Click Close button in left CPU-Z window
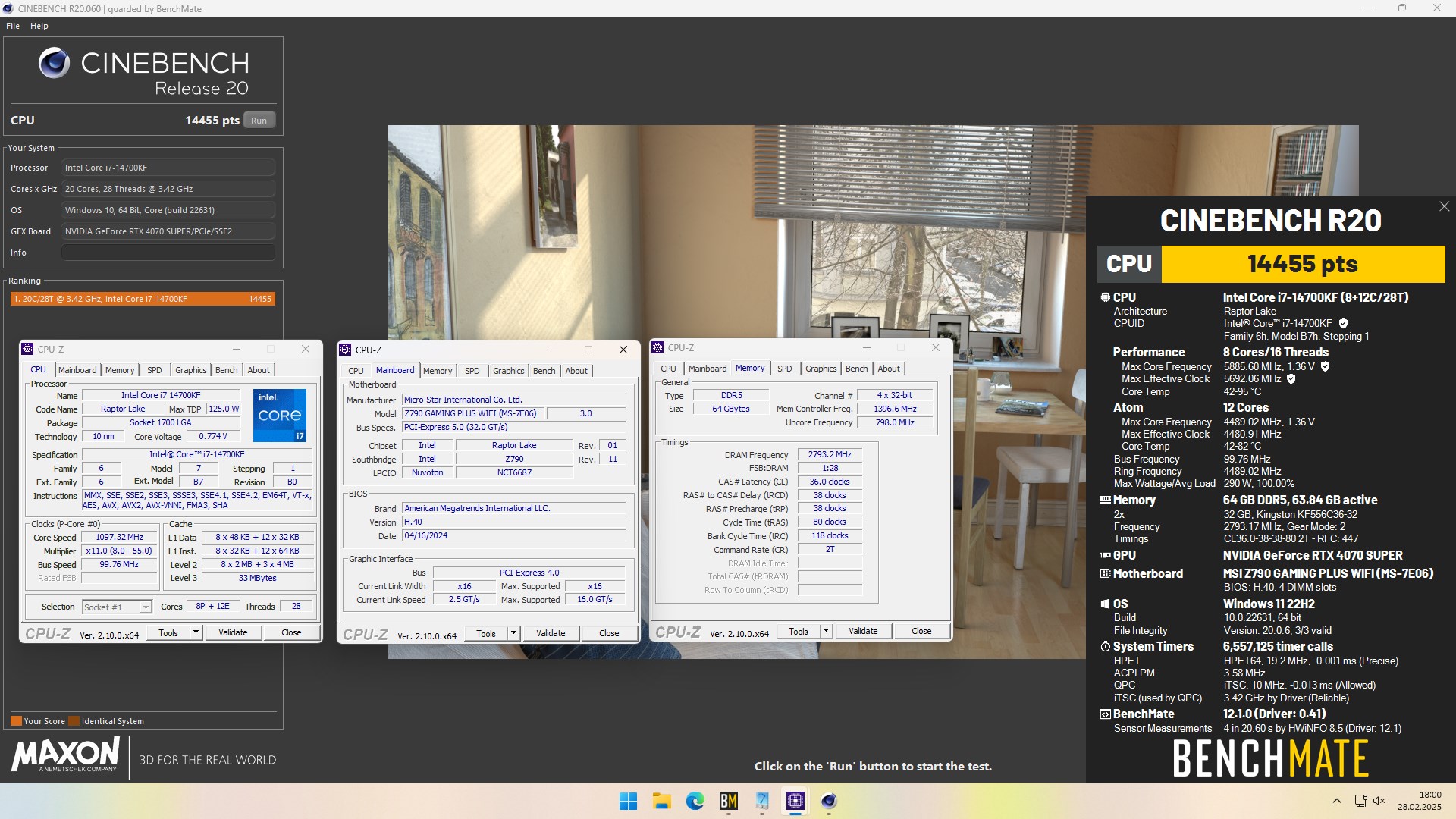Image resolution: width=1456 pixels, height=819 pixels. 291,632
